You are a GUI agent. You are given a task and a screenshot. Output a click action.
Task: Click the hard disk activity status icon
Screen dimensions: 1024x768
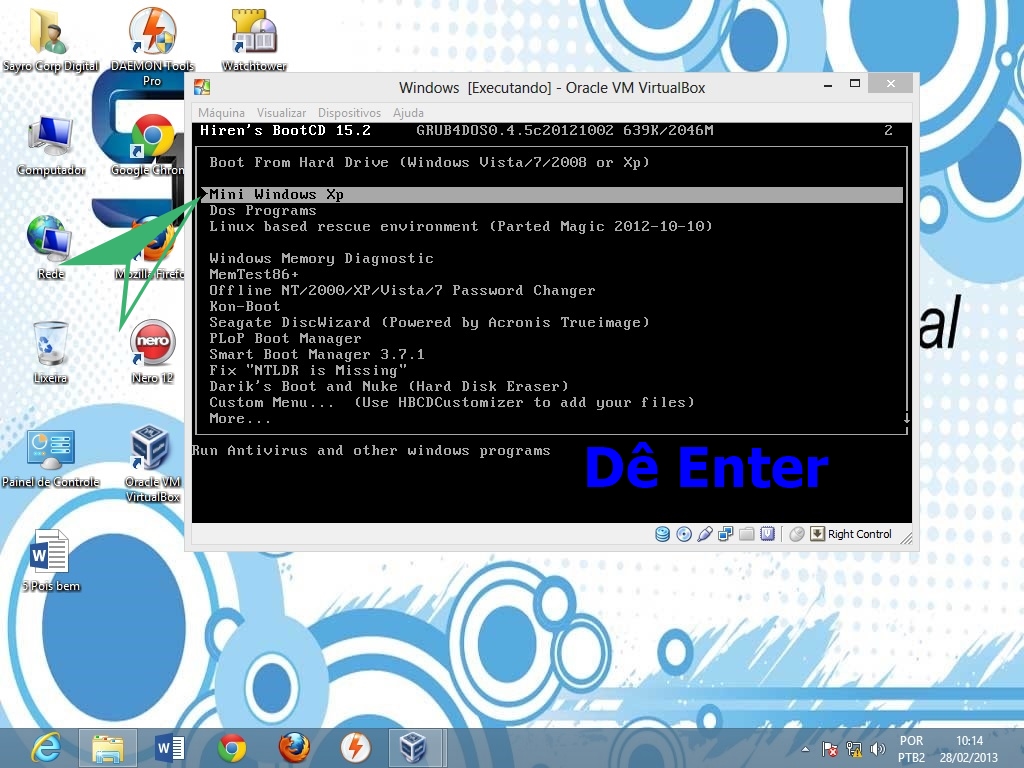click(x=662, y=534)
